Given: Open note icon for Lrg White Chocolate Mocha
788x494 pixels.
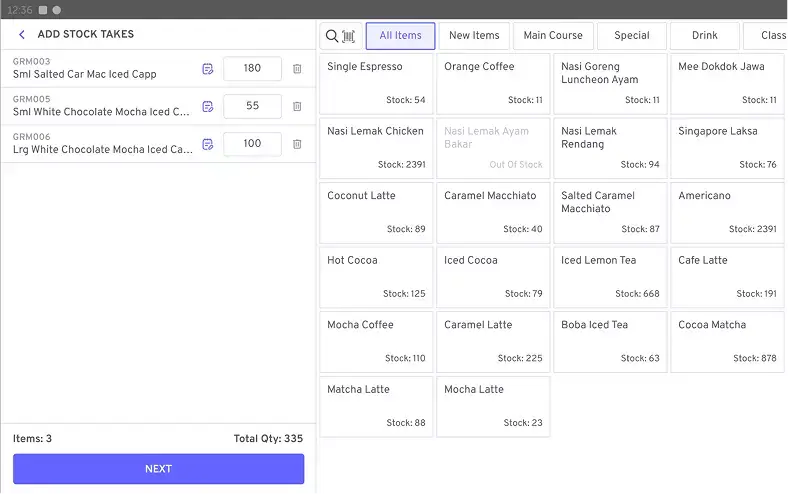Looking at the screenshot, I should point(208,144).
